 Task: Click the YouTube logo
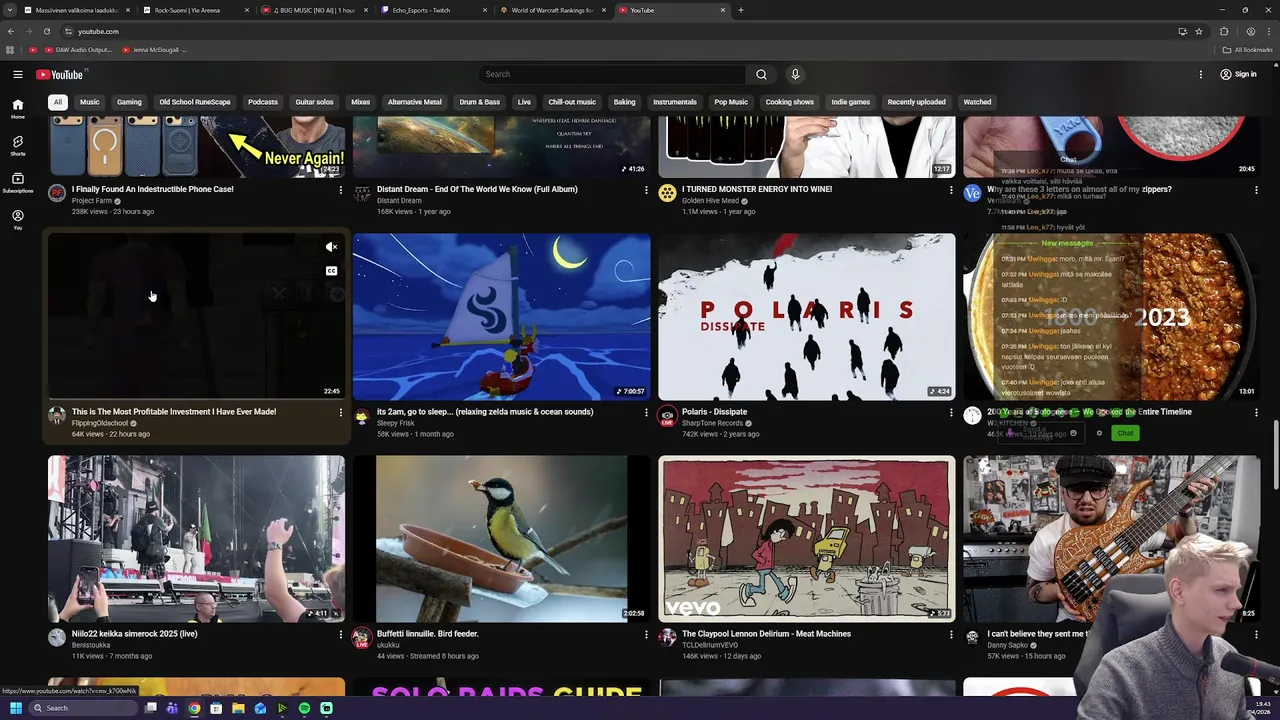[x=60, y=74]
